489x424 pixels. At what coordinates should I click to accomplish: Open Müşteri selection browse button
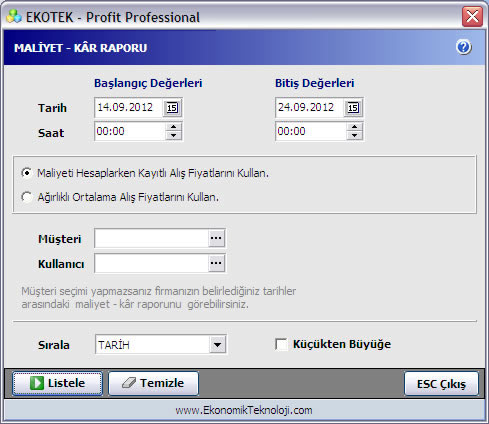tap(216, 238)
